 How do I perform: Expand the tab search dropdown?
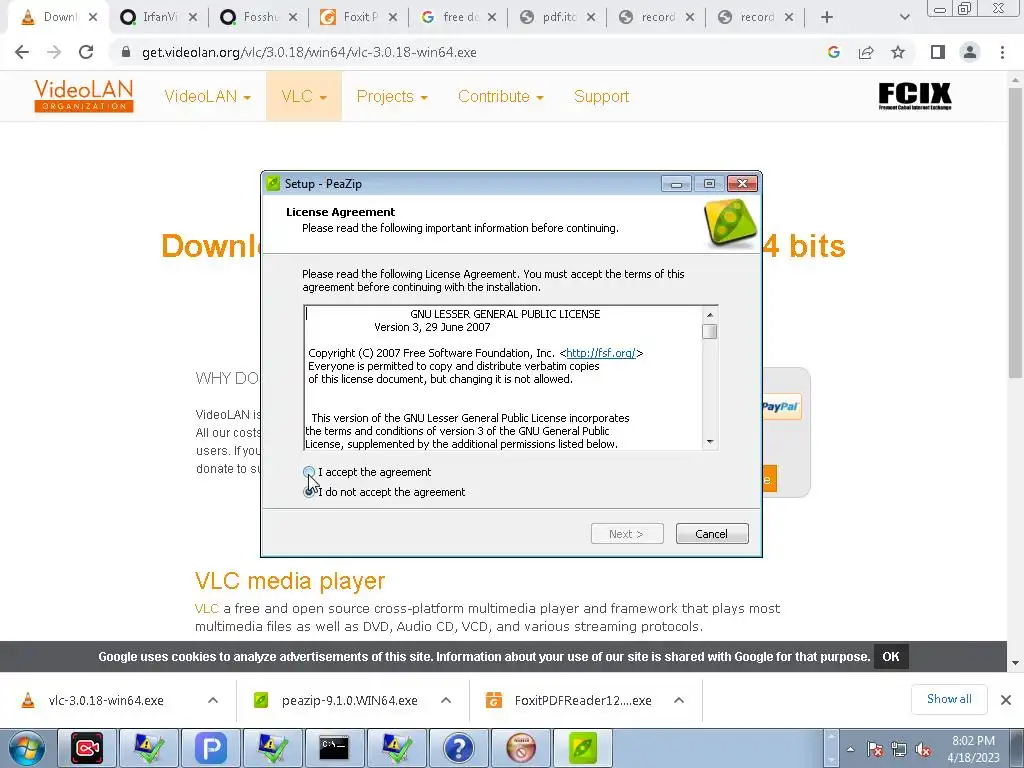pos(904,17)
